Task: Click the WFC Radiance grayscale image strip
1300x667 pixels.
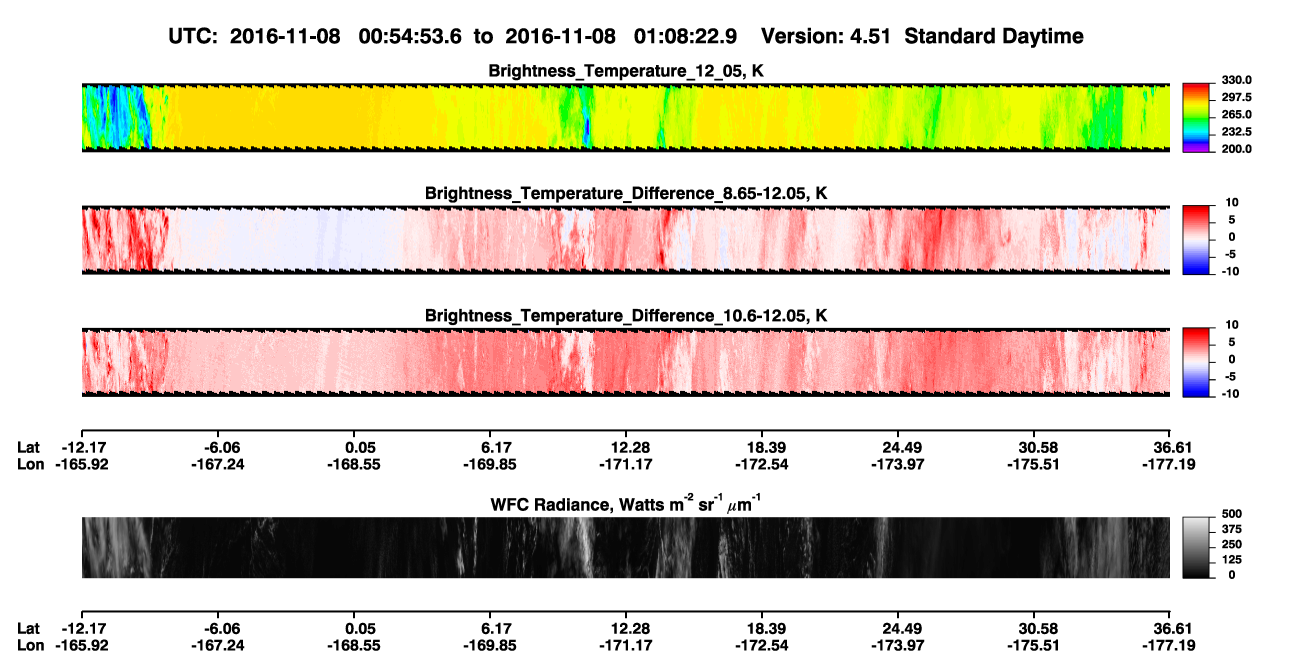Action: click(x=625, y=547)
